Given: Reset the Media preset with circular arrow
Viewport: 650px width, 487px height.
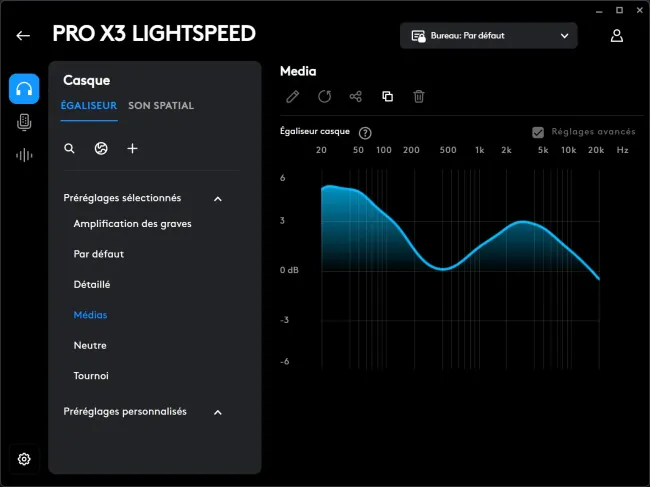Looking at the screenshot, I should [324, 97].
